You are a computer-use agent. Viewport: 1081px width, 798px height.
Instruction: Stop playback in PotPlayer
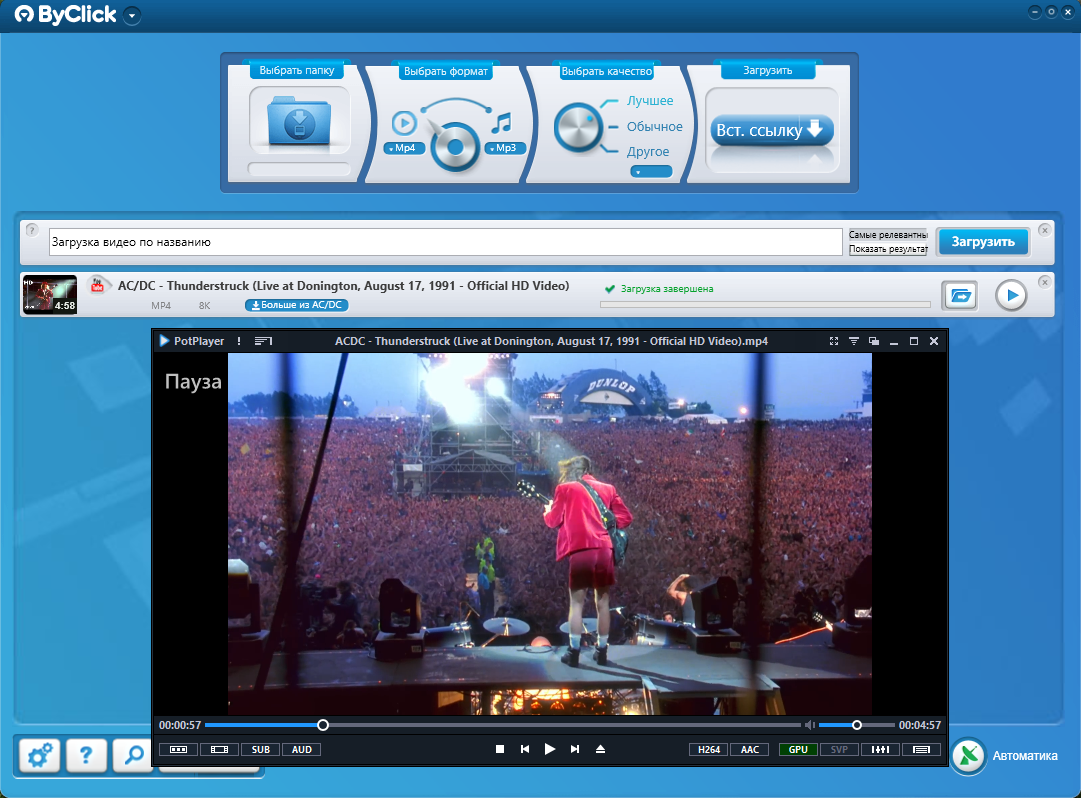coord(500,749)
